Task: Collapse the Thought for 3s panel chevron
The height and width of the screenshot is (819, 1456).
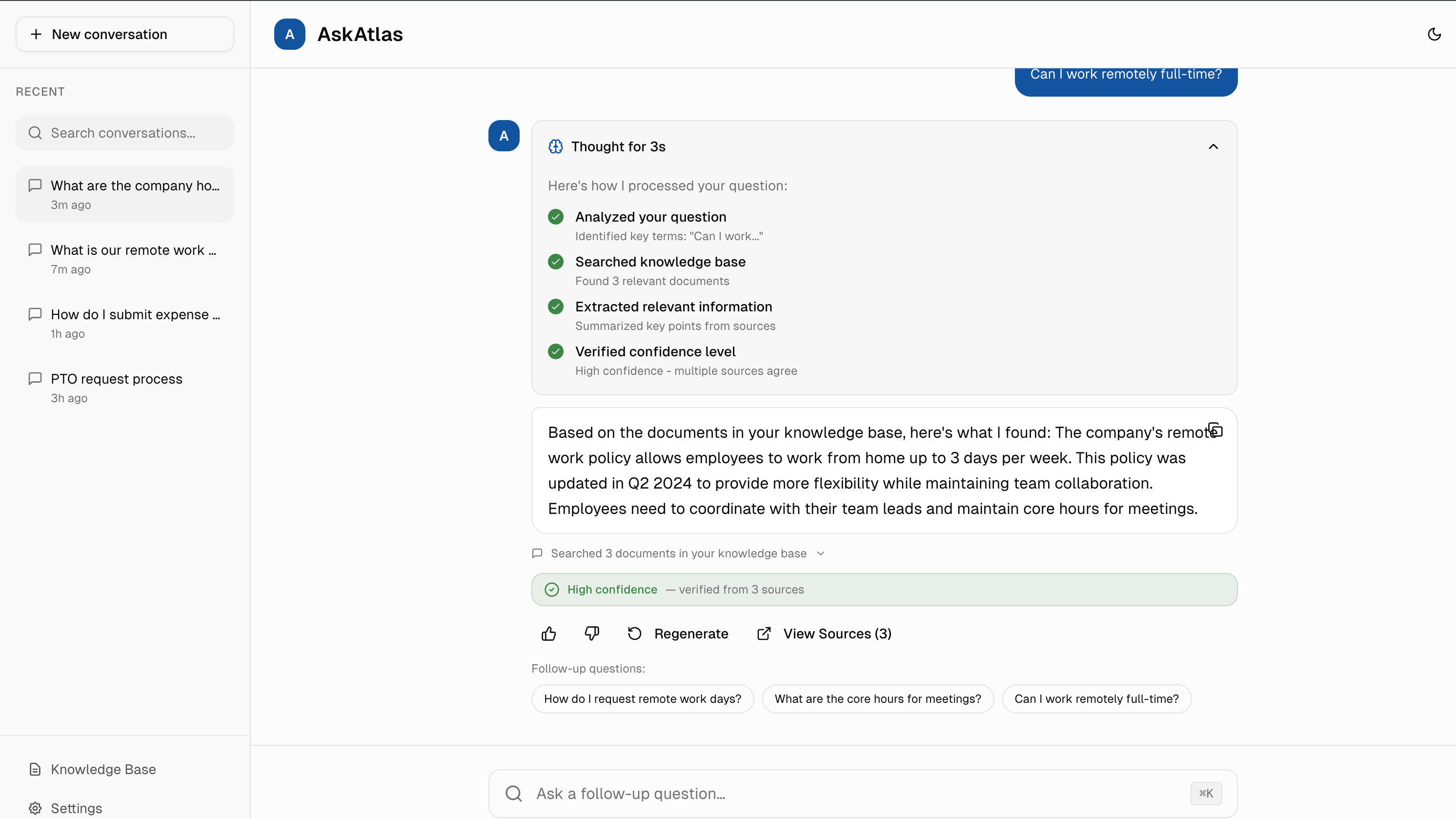Action: (x=1213, y=146)
